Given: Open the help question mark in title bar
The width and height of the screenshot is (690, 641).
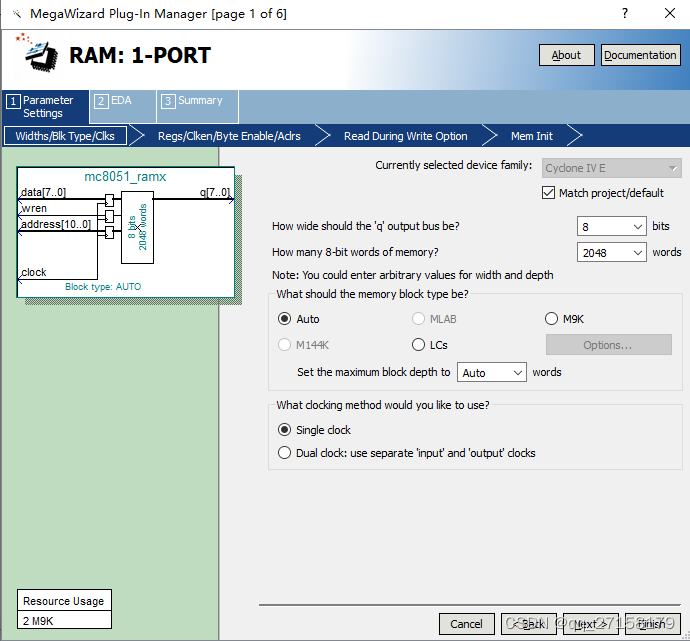Looking at the screenshot, I should 625,13.
